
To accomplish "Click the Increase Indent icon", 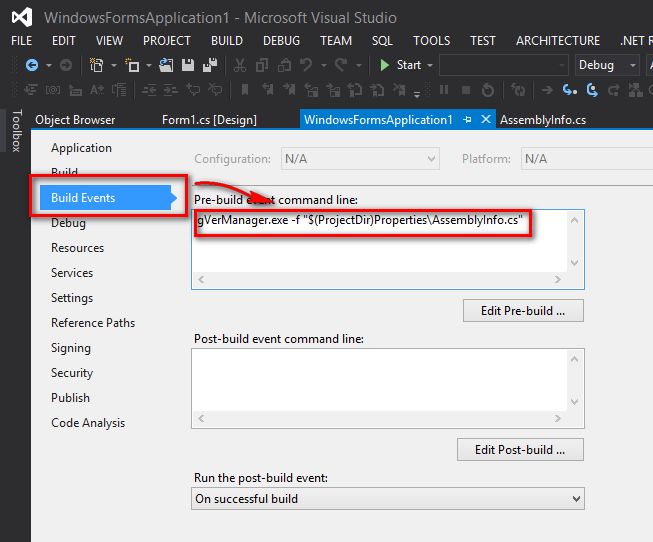I will click(171, 90).
